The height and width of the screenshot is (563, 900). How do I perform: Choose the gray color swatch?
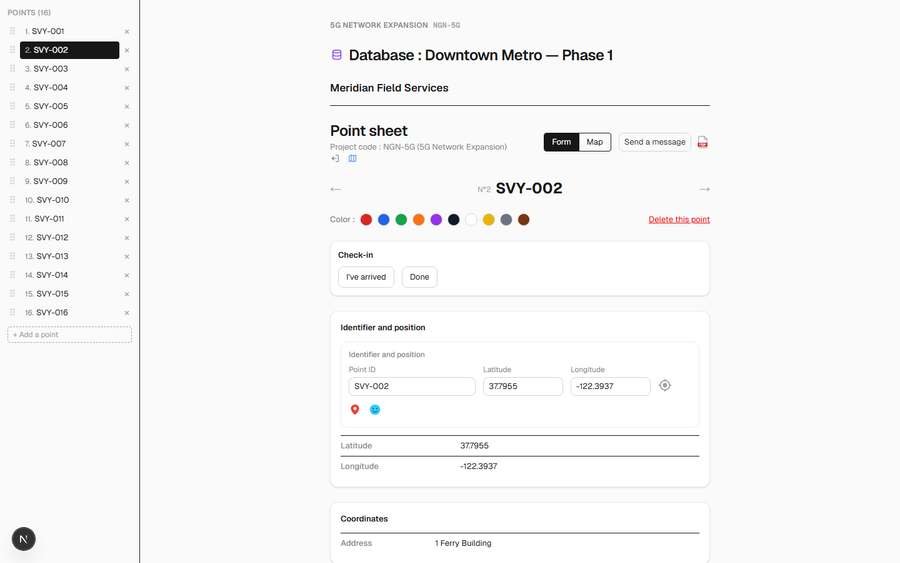tap(506, 219)
